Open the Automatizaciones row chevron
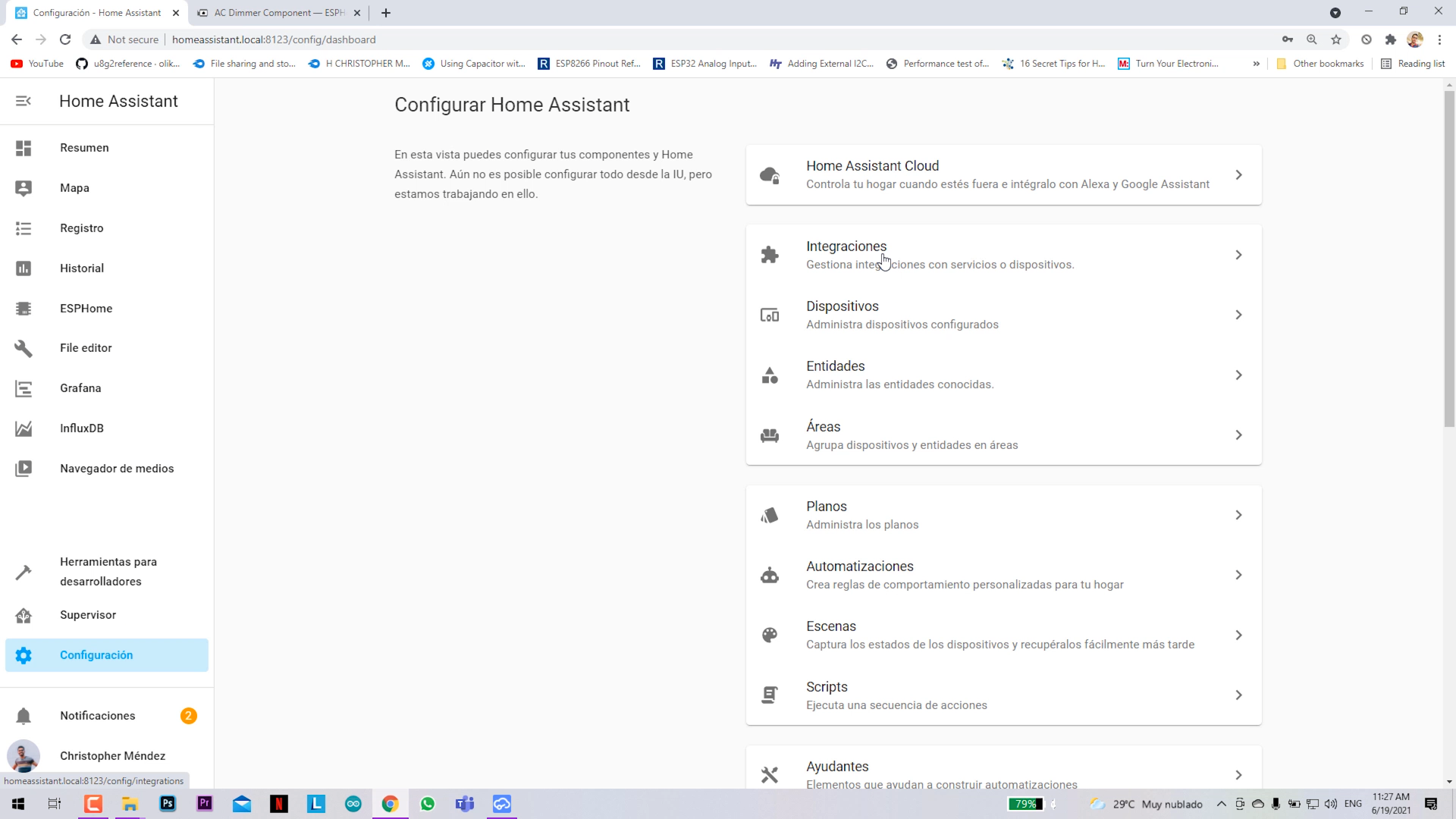This screenshot has width=1456, height=819. click(1238, 575)
